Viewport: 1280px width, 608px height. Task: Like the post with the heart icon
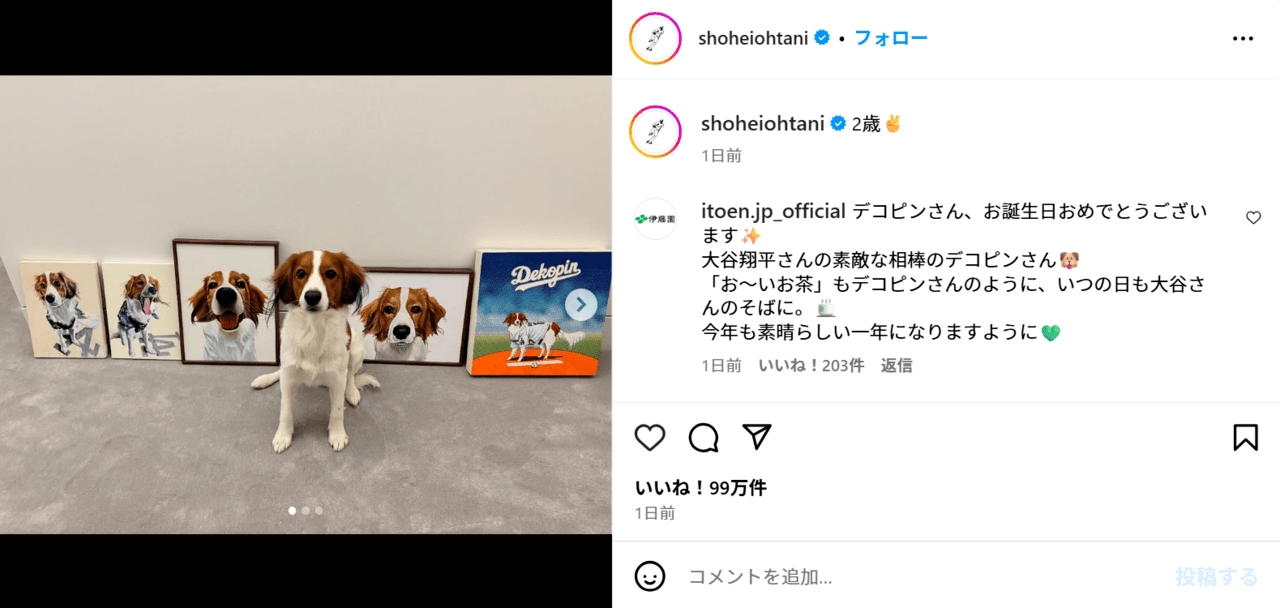click(x=650, y=438)
